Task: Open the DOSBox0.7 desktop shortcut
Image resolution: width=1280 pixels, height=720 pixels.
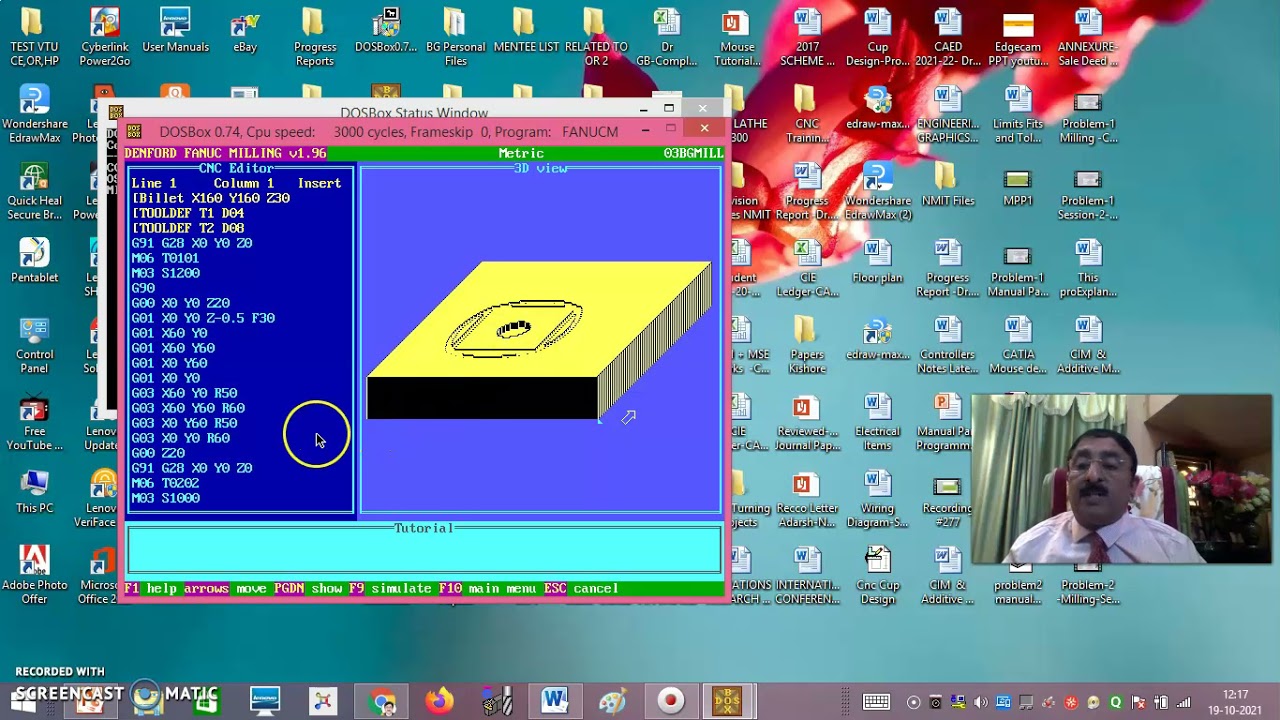Action: (x=386, y=30)
